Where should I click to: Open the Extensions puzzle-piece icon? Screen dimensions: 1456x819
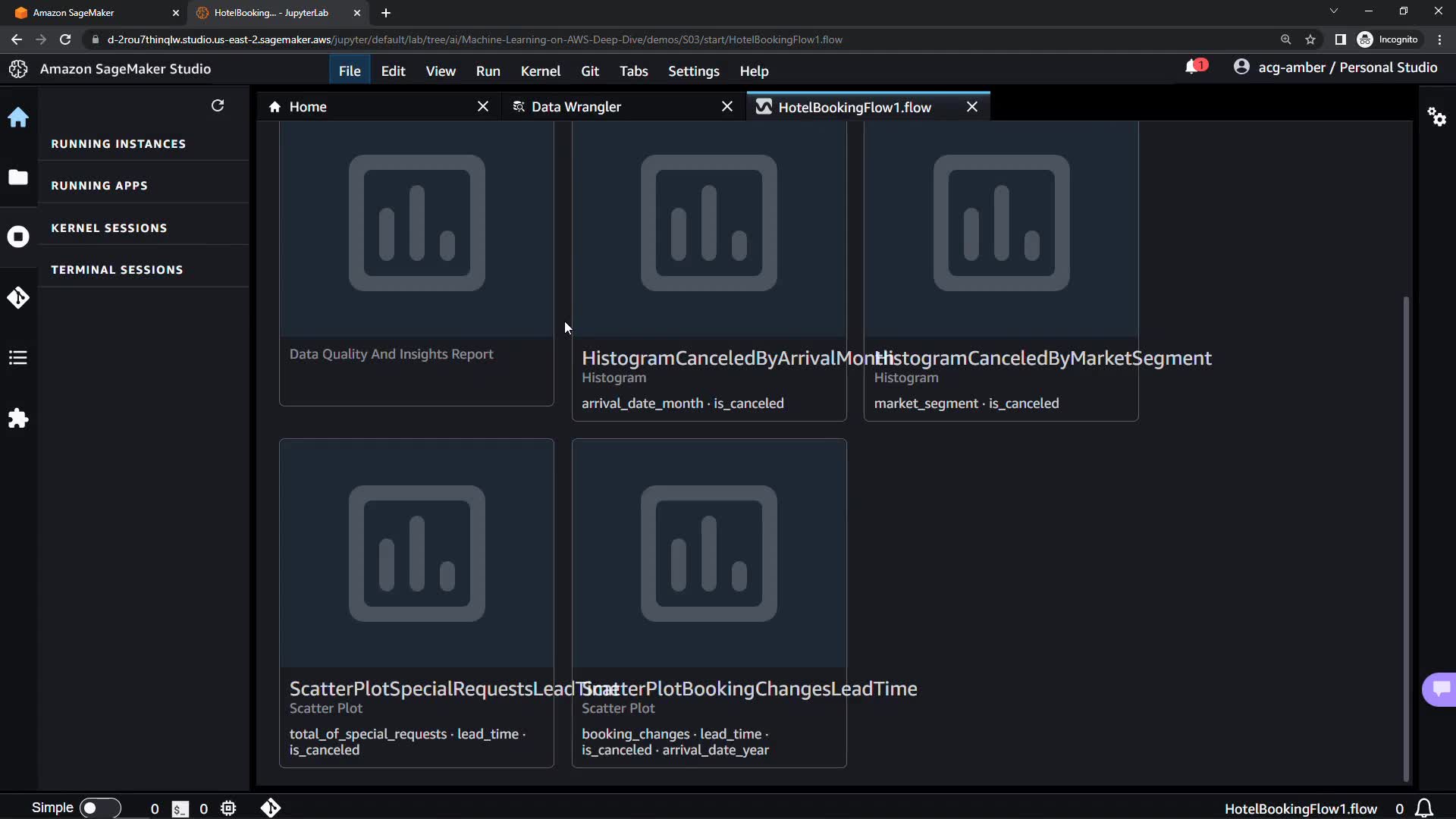18,419
